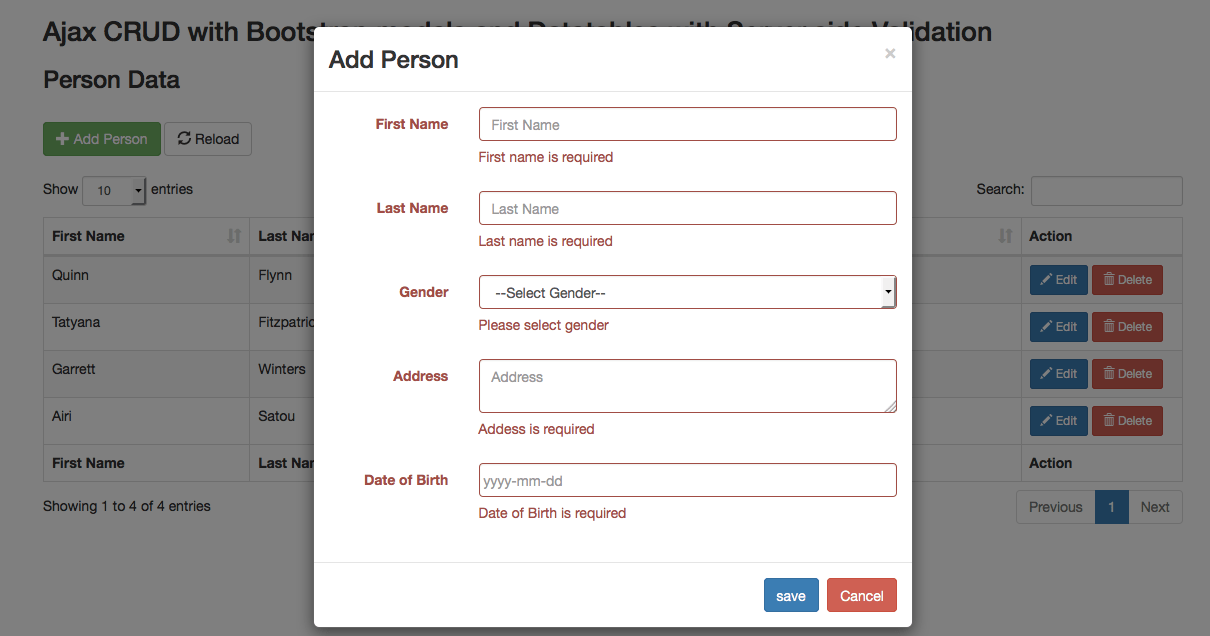The image size is (1210, 636).
Task: Click the save button
Action: coord(791,595)
